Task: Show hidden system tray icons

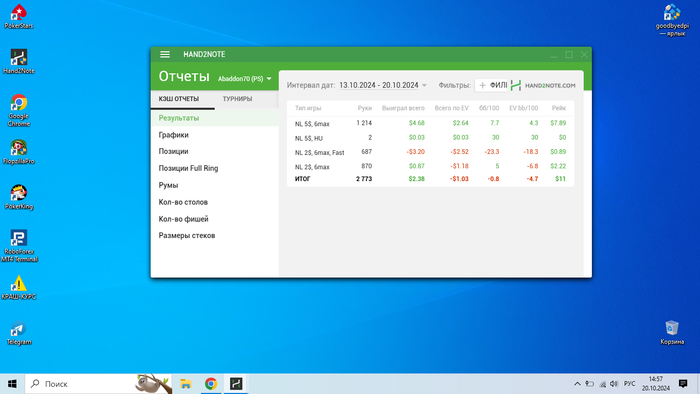Action: coord(577,384)
